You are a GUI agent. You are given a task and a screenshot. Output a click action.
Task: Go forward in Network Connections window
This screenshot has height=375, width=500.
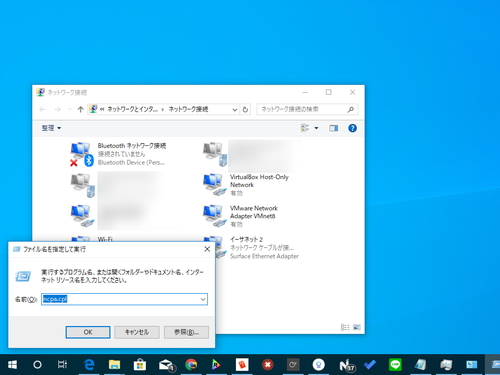(x=57, y=109)
